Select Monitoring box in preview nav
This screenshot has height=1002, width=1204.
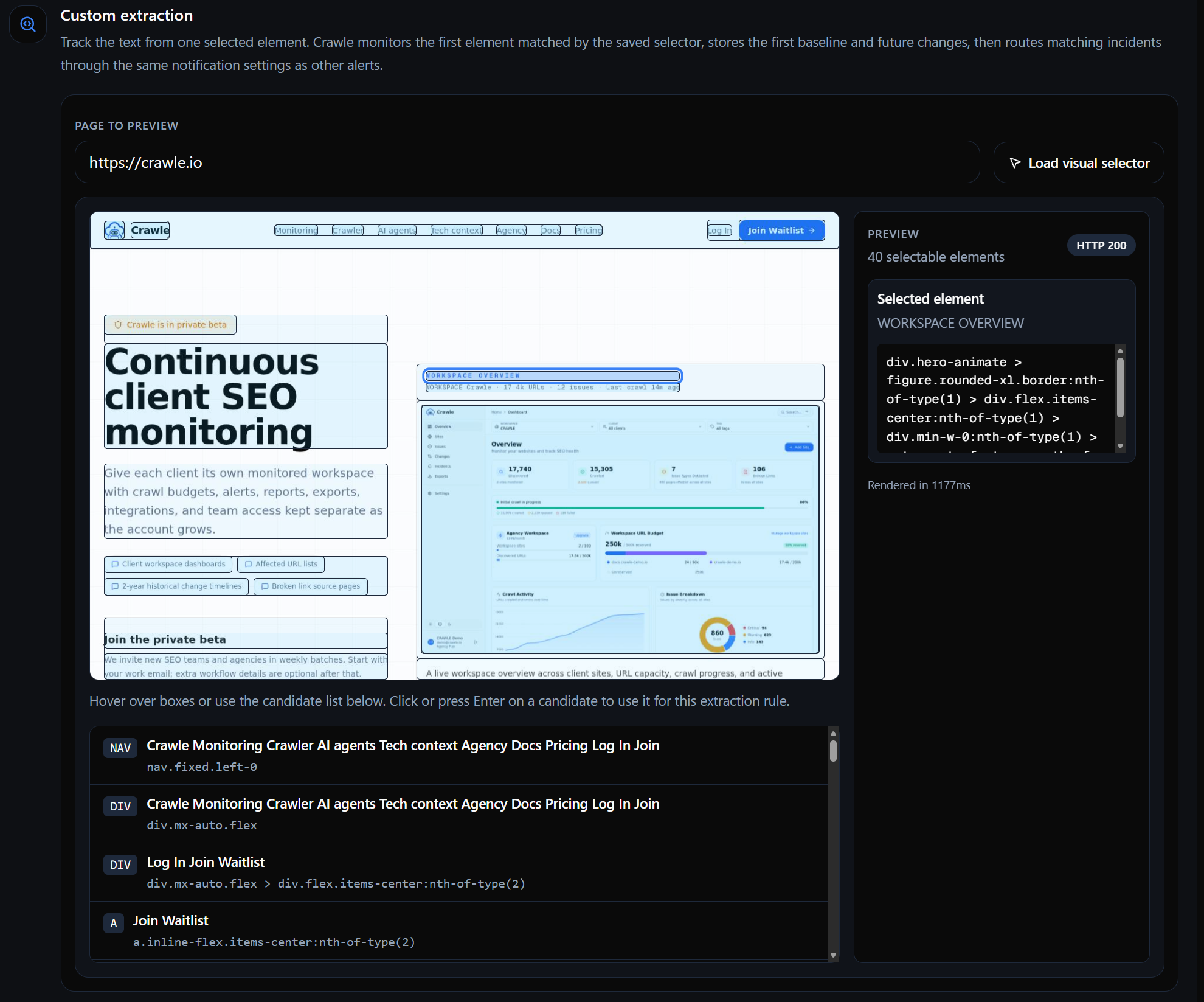coord(296,231)
